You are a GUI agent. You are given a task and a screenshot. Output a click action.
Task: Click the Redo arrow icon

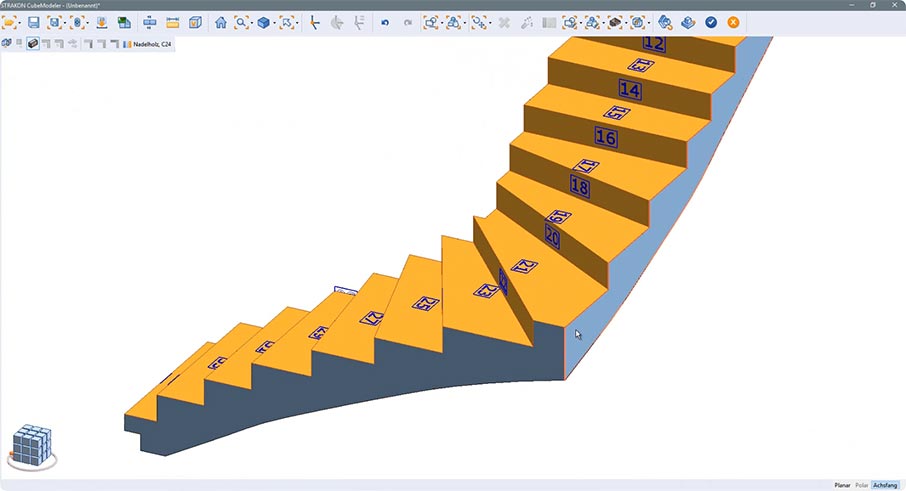(x=407, y=22)
